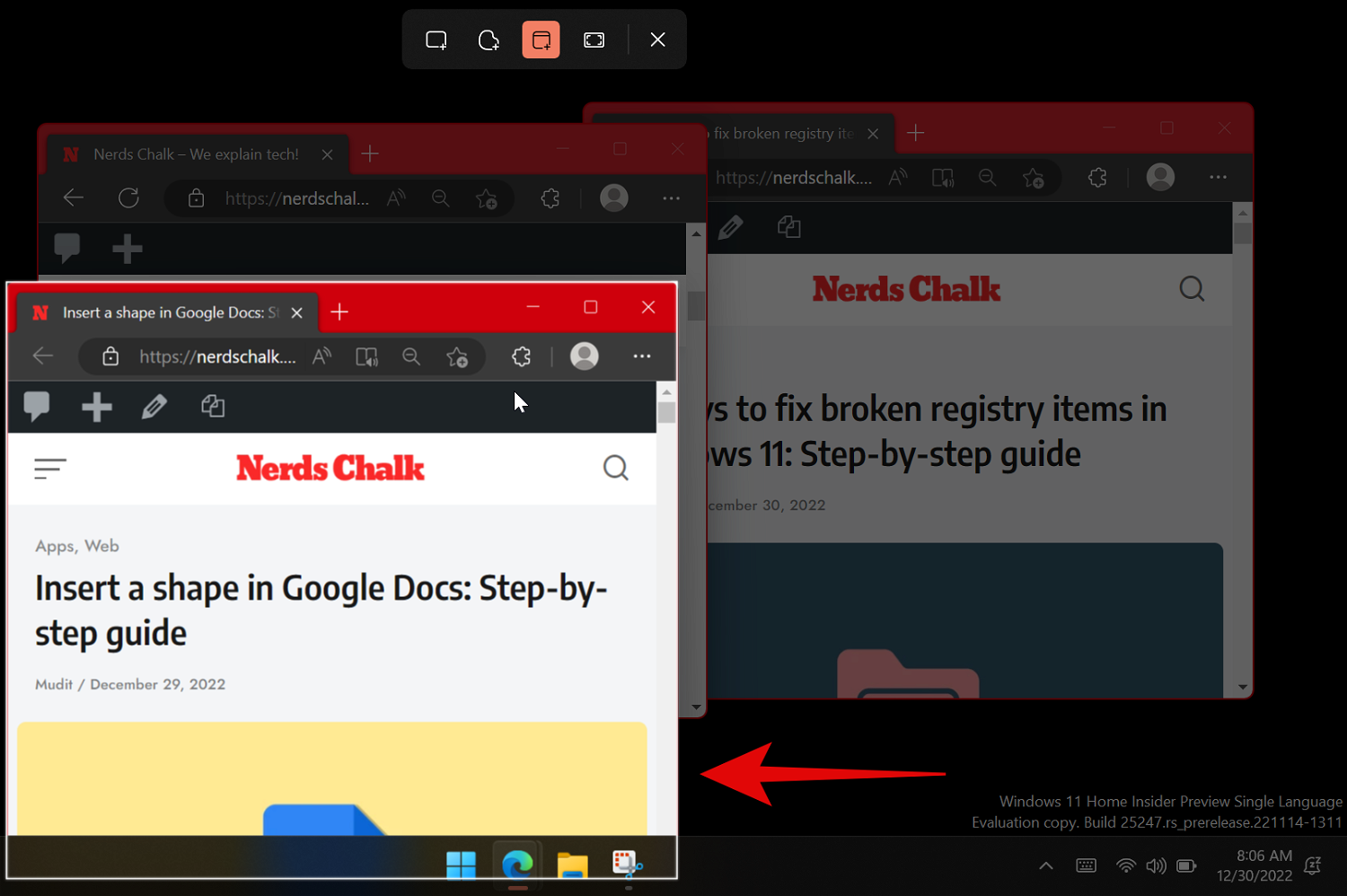Click address bar URL in Google Docs window

pyautogui.click(x=217, y=356)
